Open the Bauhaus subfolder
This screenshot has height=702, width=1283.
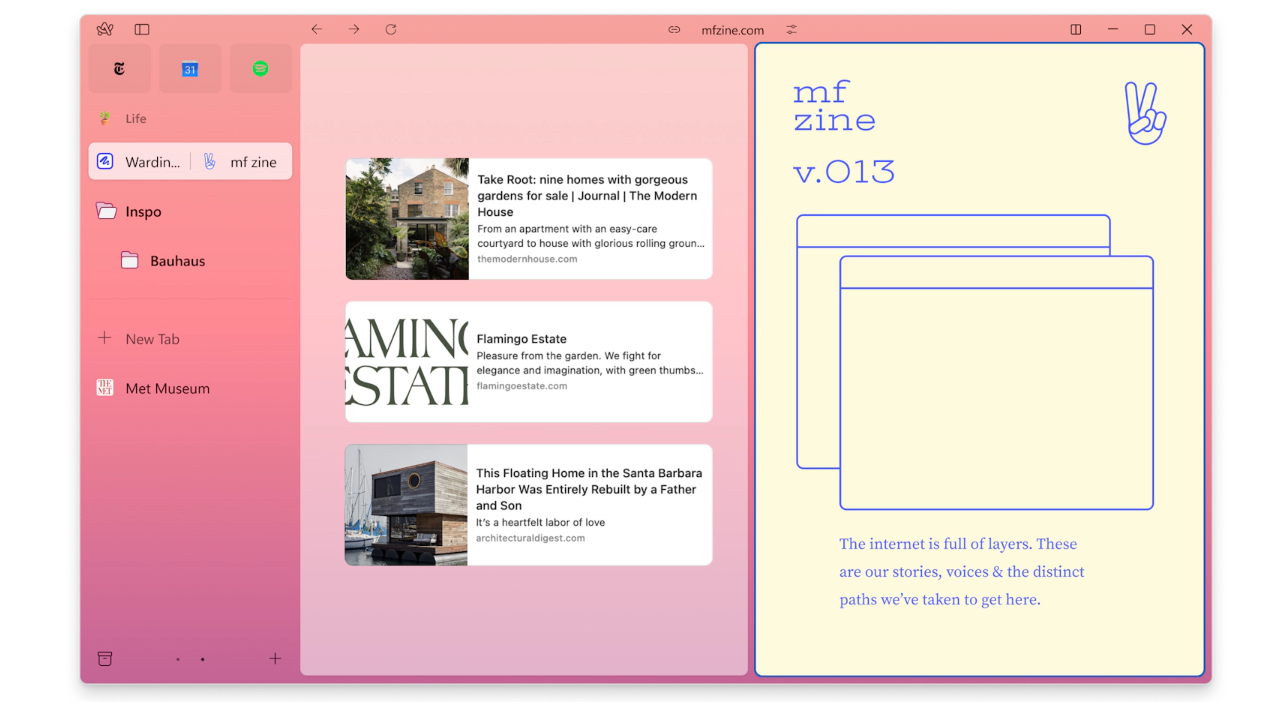pyautogui.click(x=176, y=261)
